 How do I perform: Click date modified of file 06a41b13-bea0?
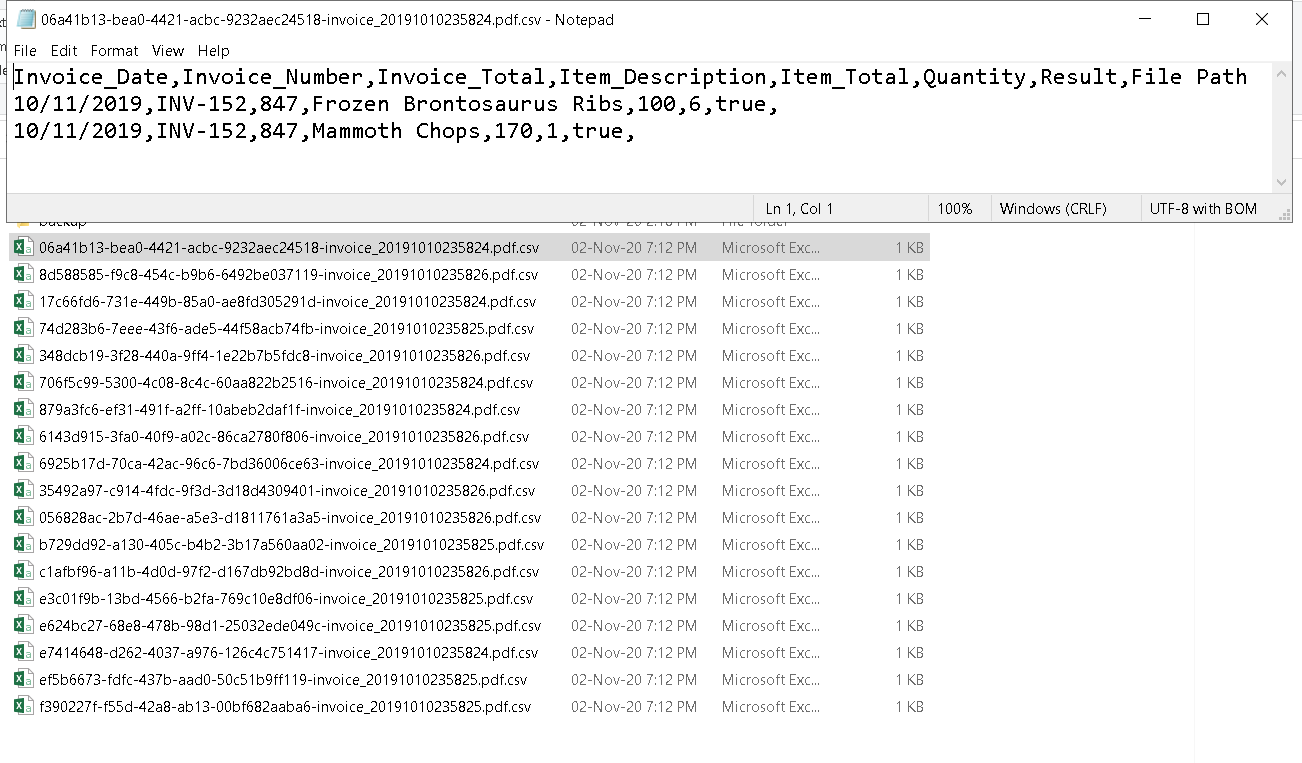(x=634, y=247)
